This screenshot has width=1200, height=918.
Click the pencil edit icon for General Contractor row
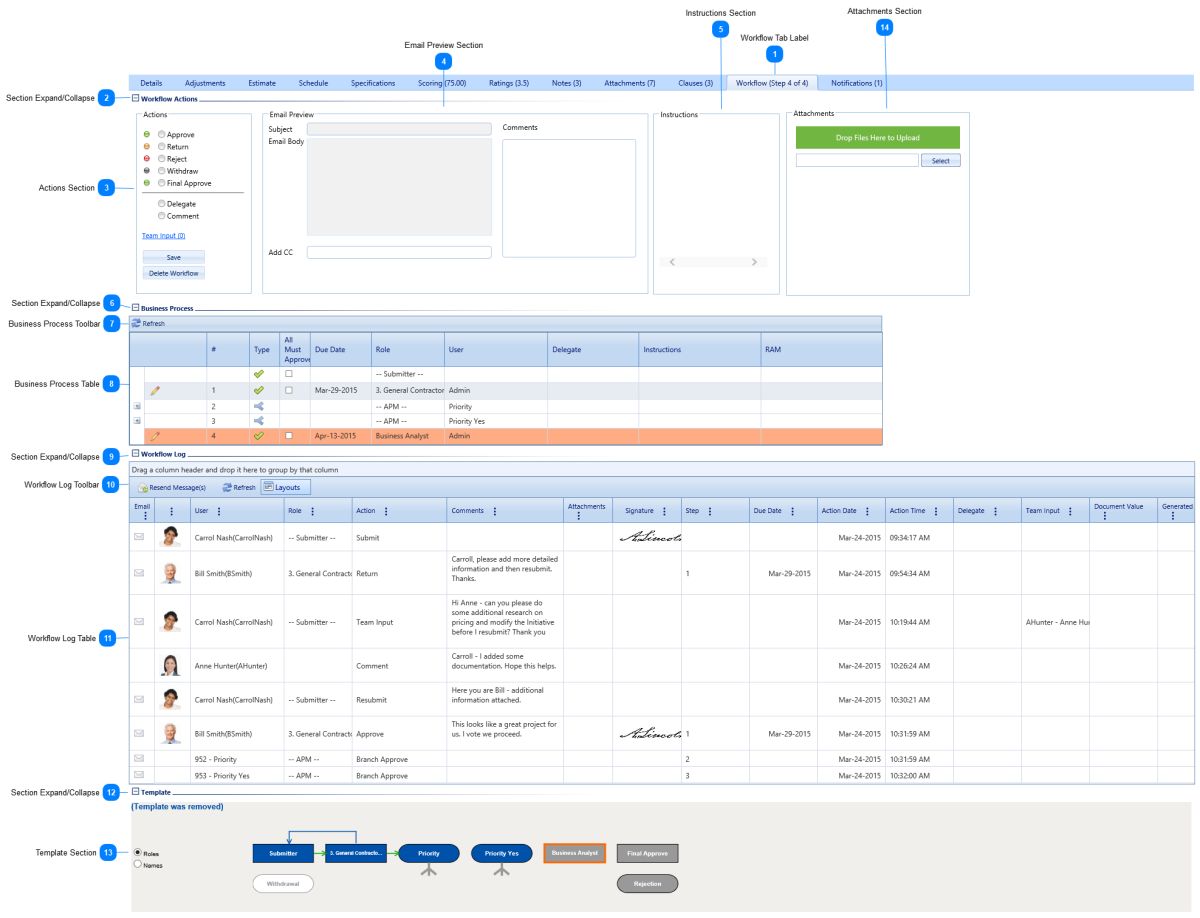pos(155,390)
